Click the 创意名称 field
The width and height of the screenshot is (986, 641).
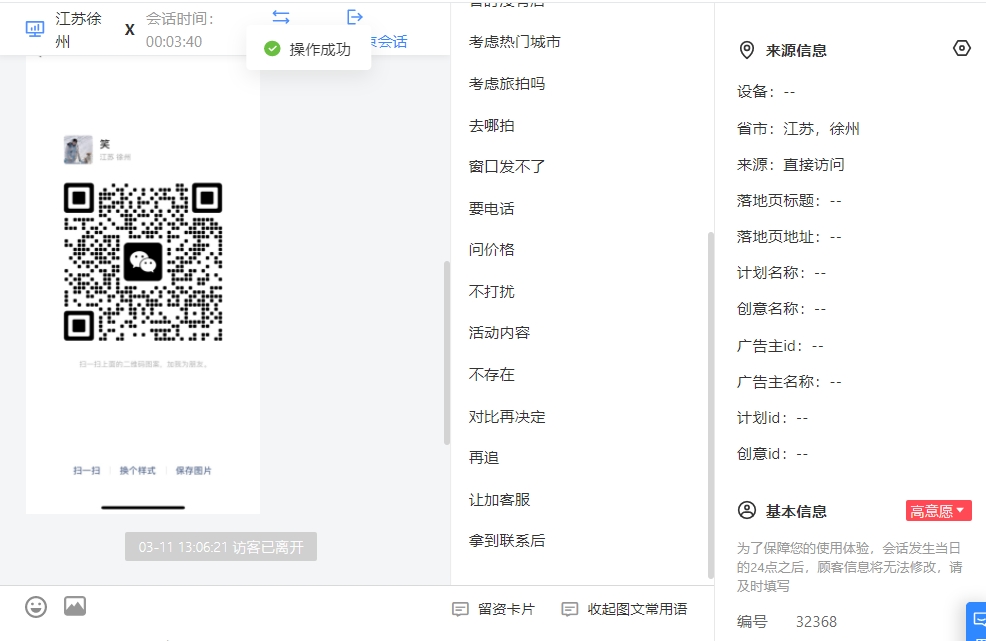[x=782, y=309]
